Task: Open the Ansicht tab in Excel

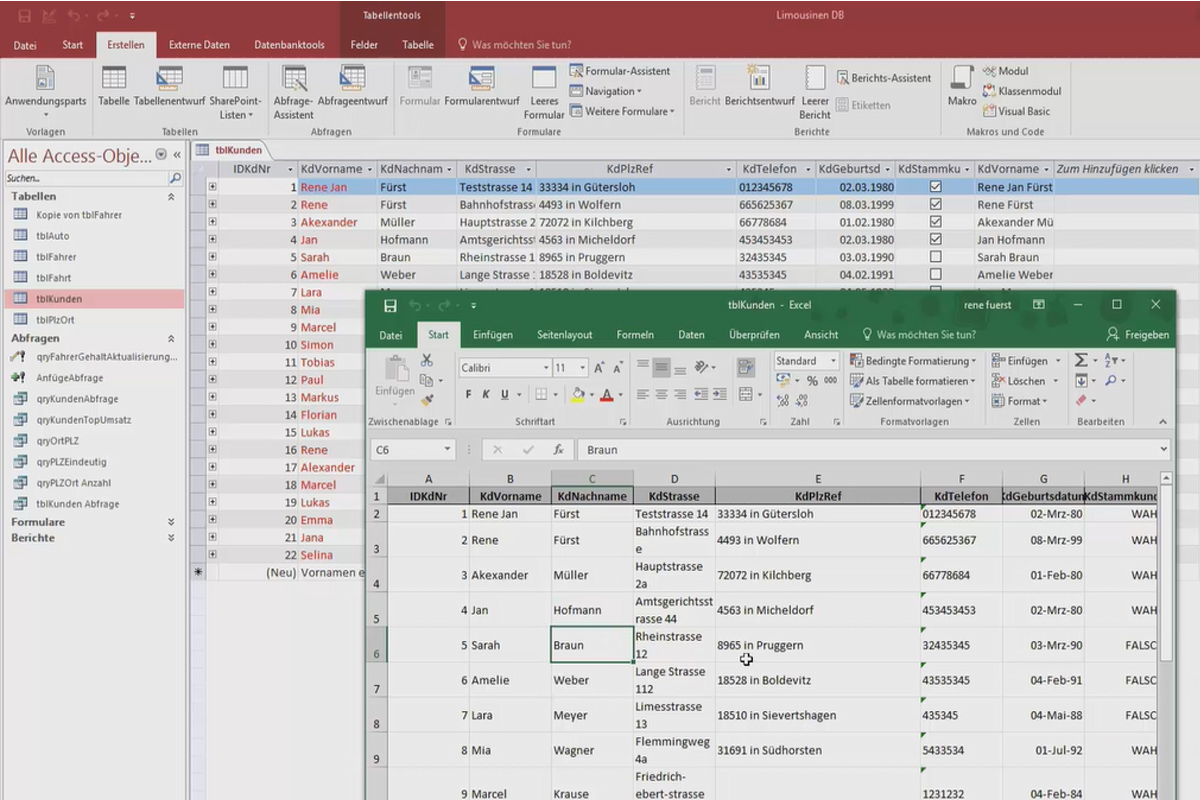Action: (x=821, y=335)
